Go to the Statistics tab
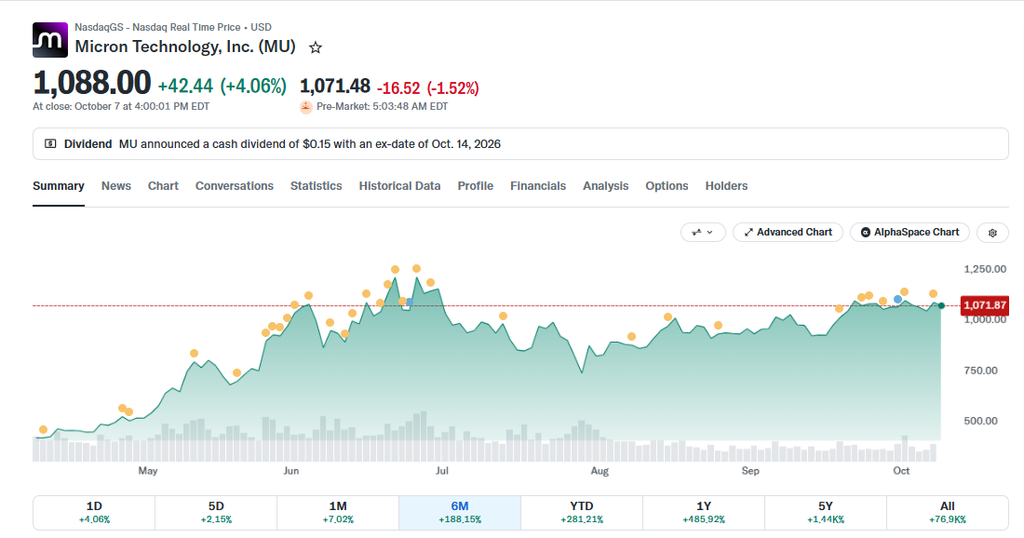1024x538 pixels. click(316, 186)
